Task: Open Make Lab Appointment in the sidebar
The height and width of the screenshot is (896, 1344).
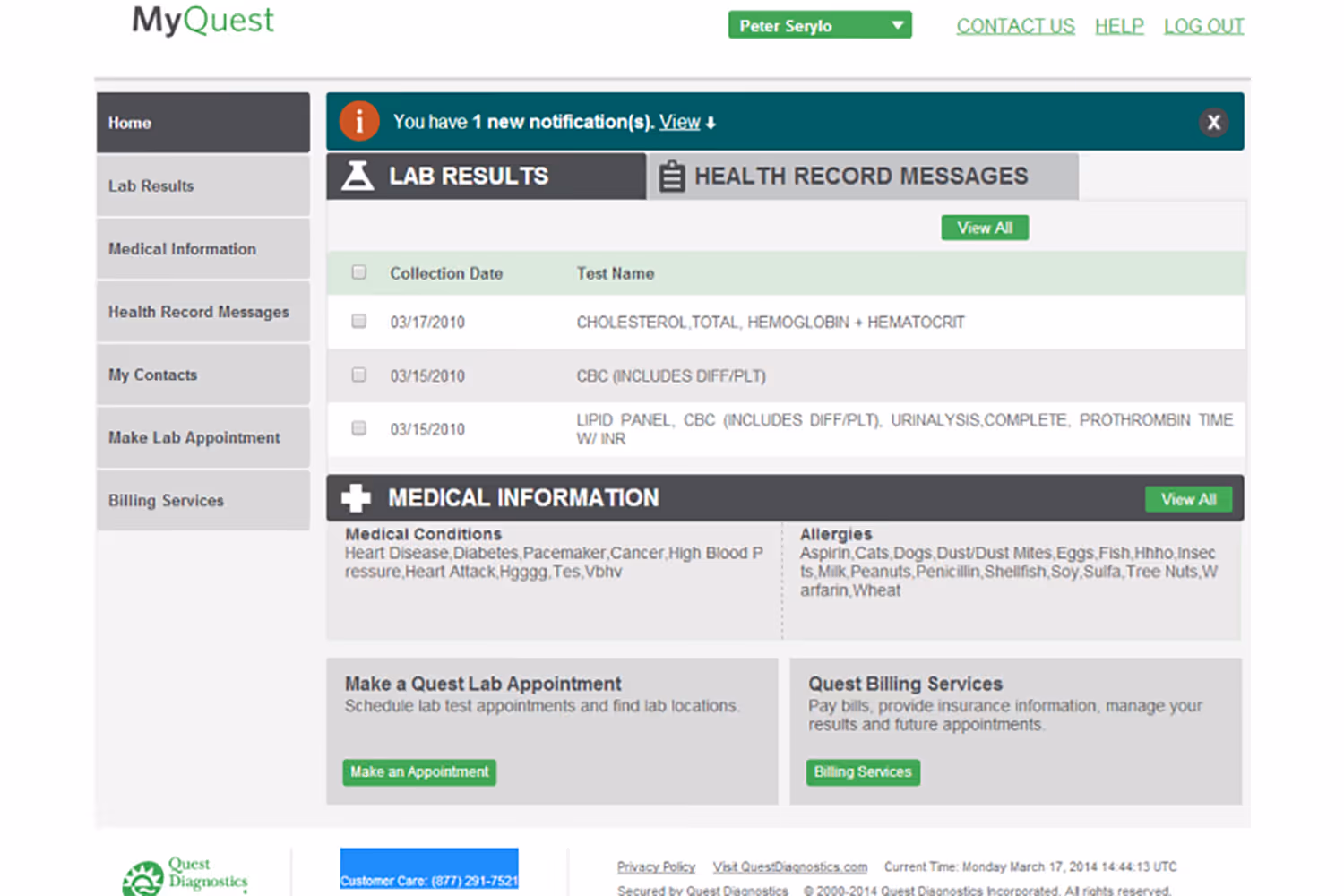Action: pos(203,437)
